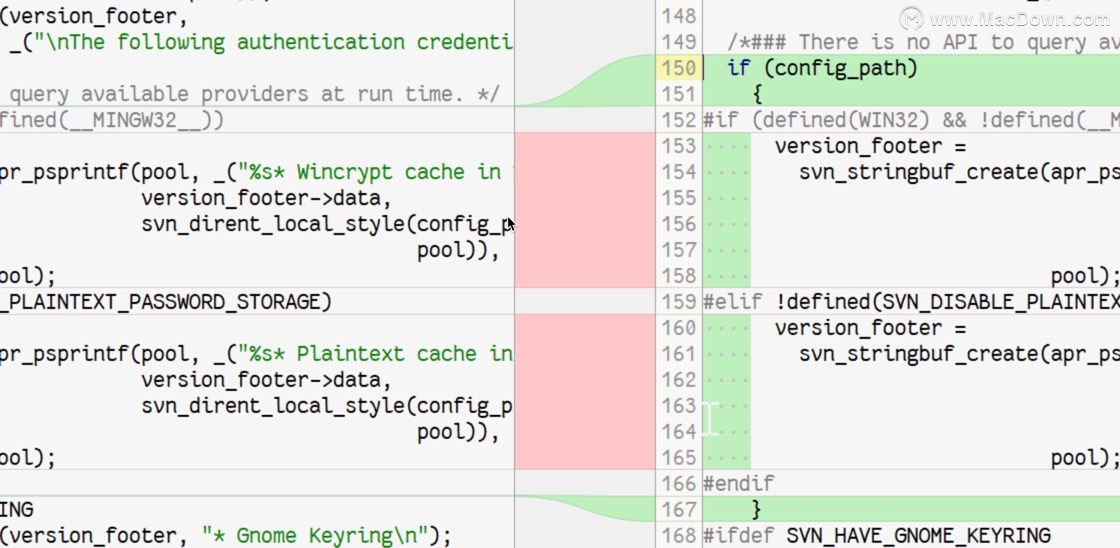This screenshot has height=548, width=1120.
Task: Click the Plaintext cache string in left pane
Action: (375, 354)
